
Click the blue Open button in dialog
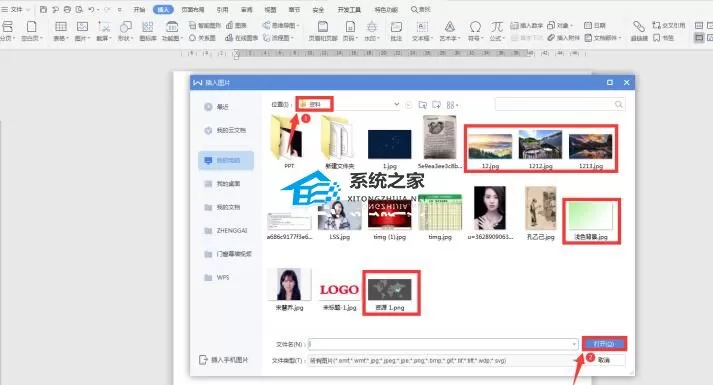[x=604, y=344]
